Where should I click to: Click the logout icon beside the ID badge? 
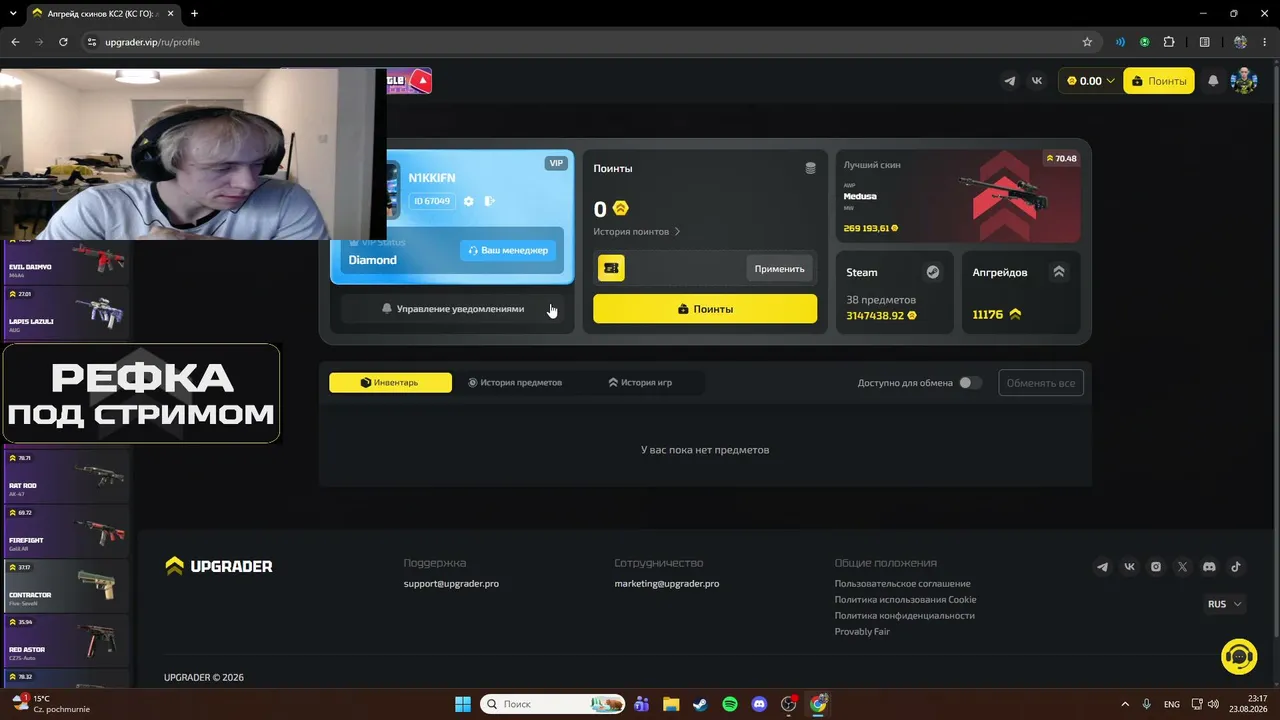click(x=489, y=201)
